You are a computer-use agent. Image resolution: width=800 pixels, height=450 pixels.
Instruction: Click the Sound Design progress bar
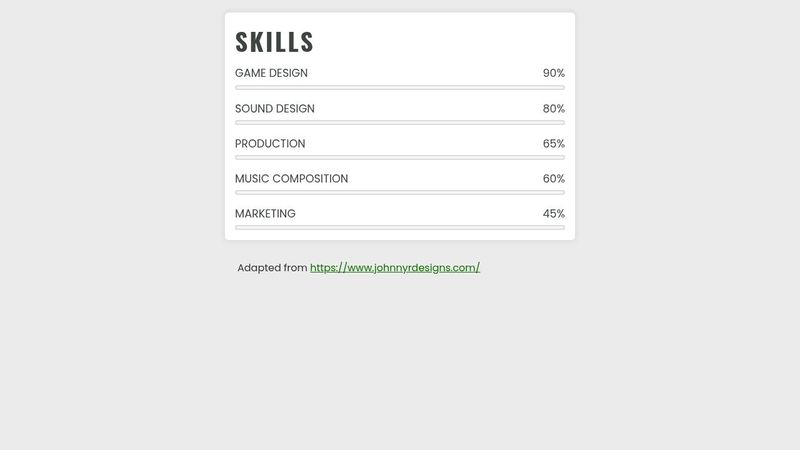click(x=400, y=123)
